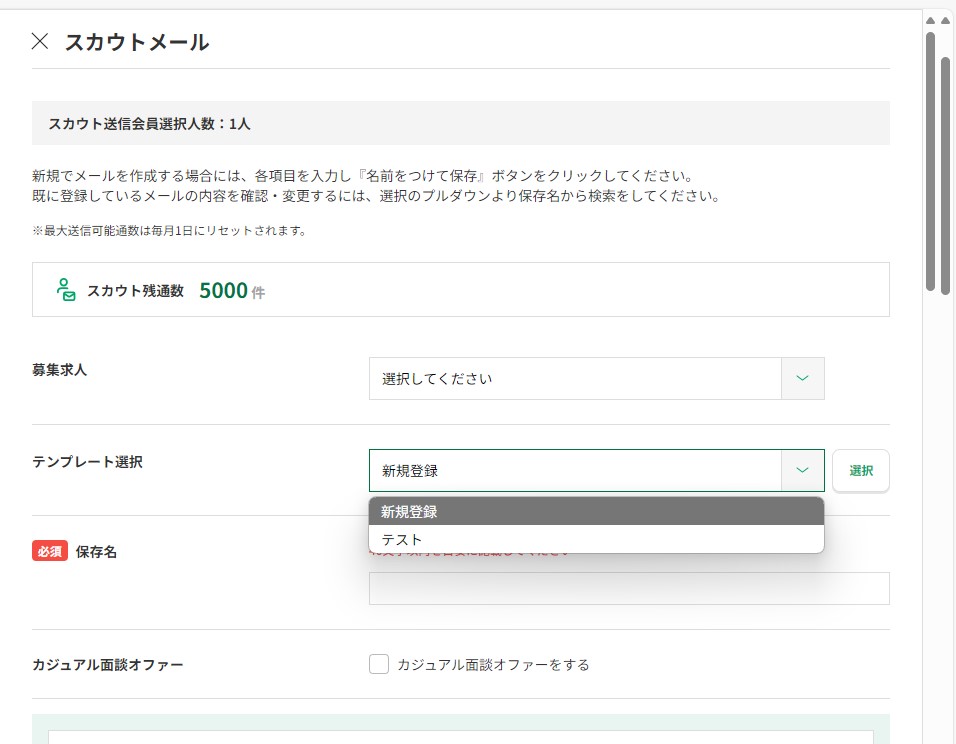The height and width of the screenshot is (744, 956).
Task: Close the スカウトメール dialog with X
Action: tap(40, 41)
